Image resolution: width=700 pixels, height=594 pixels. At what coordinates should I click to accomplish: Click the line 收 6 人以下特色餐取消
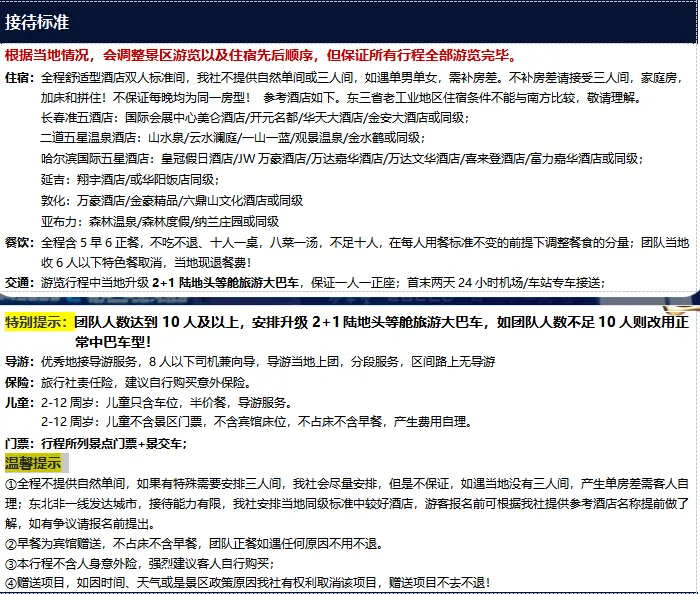click(146, 262)
